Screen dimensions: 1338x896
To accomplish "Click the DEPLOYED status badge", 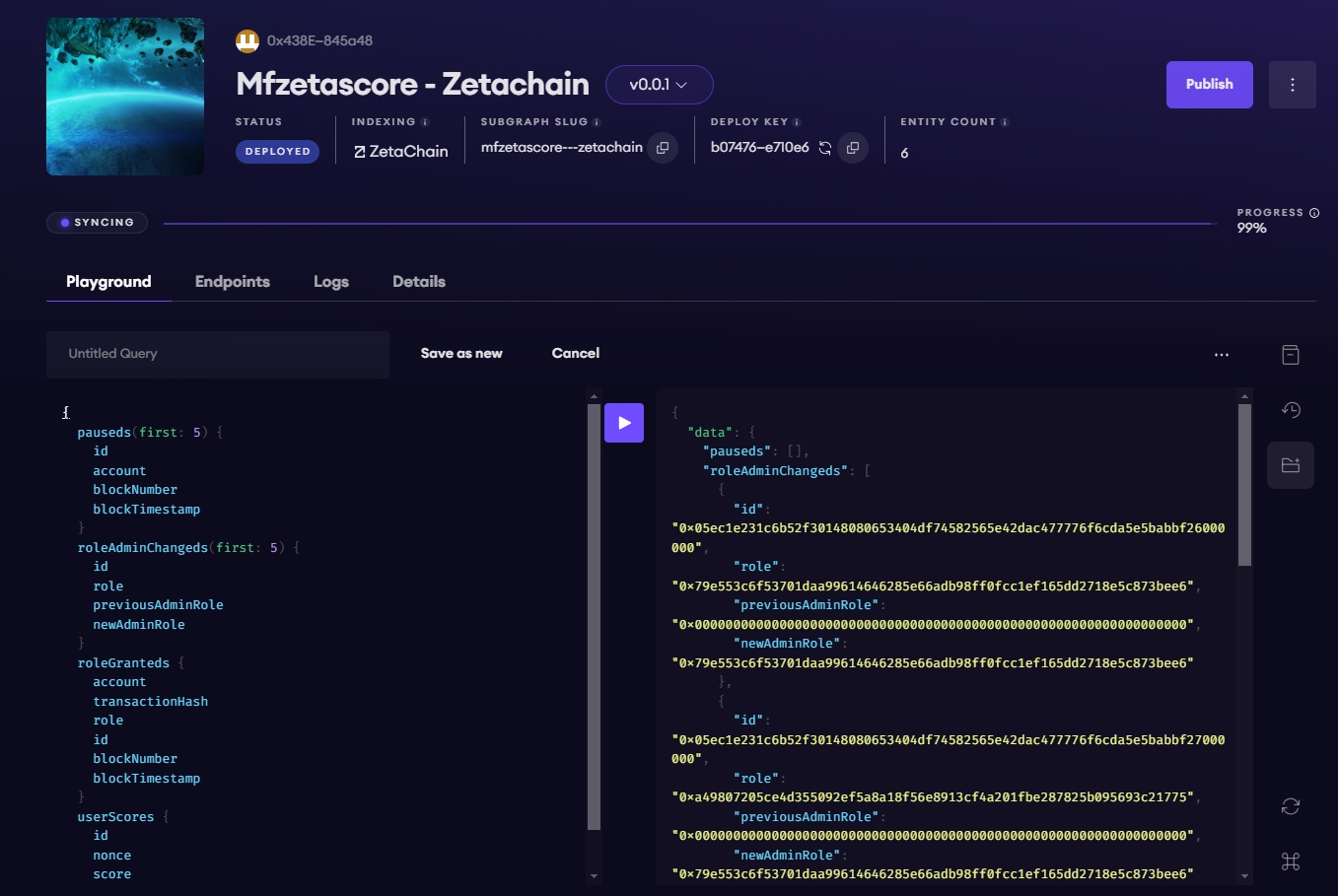I will tap(277, 152).
